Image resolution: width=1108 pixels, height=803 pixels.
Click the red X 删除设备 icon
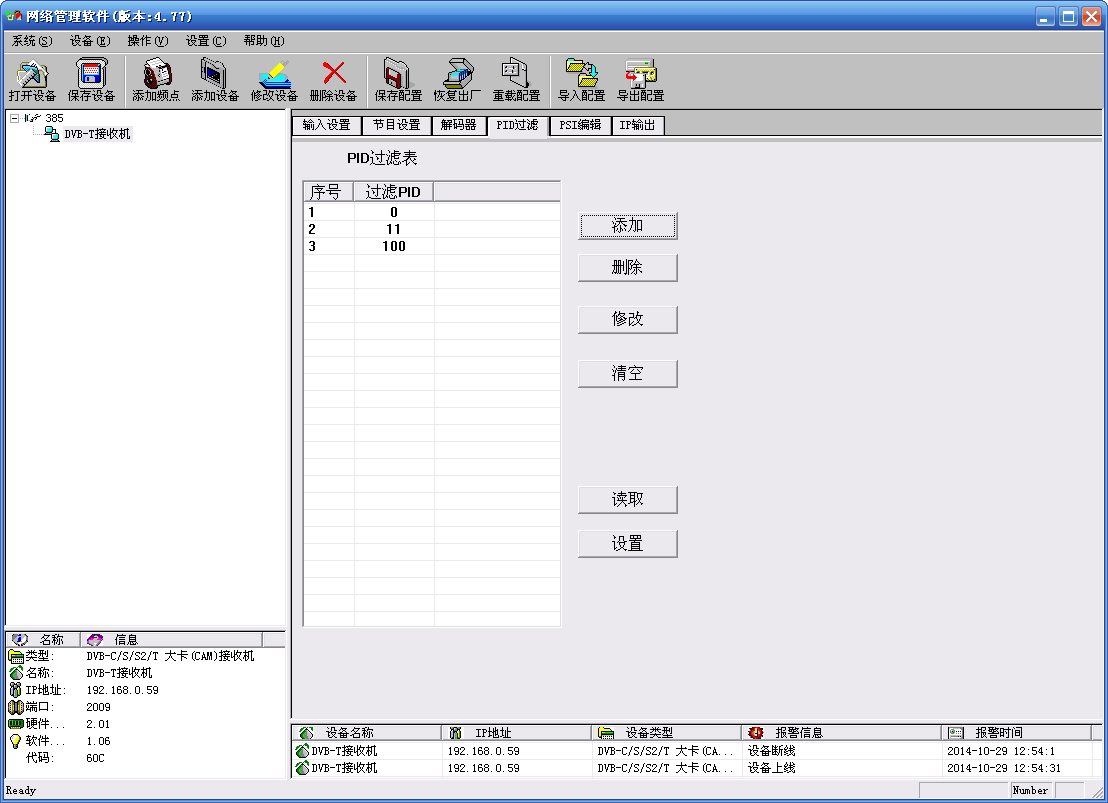(x=334, y=73)
